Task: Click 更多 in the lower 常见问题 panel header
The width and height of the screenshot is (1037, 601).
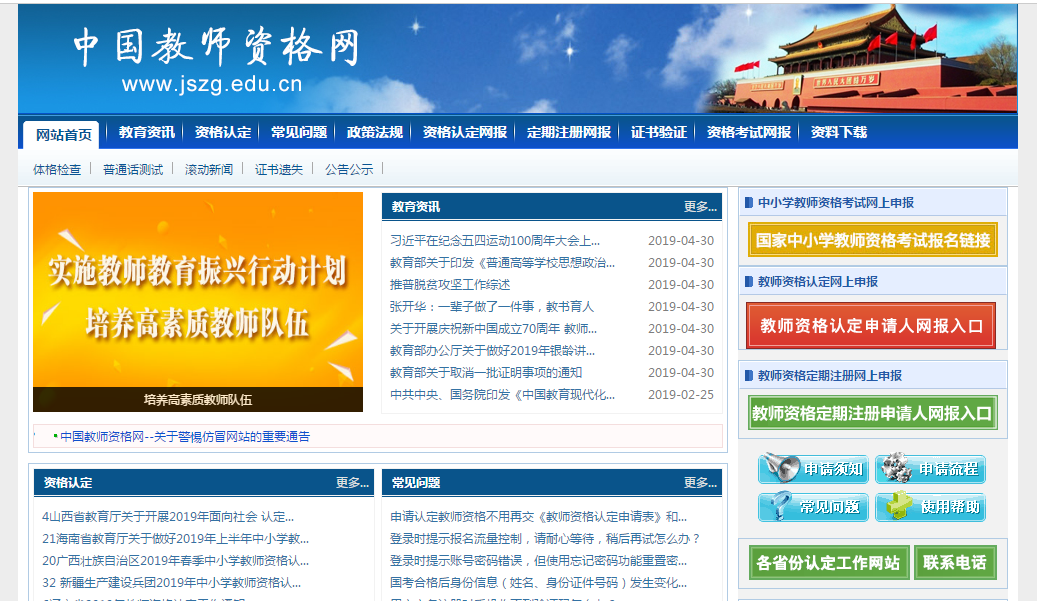Action: point(700,483)
